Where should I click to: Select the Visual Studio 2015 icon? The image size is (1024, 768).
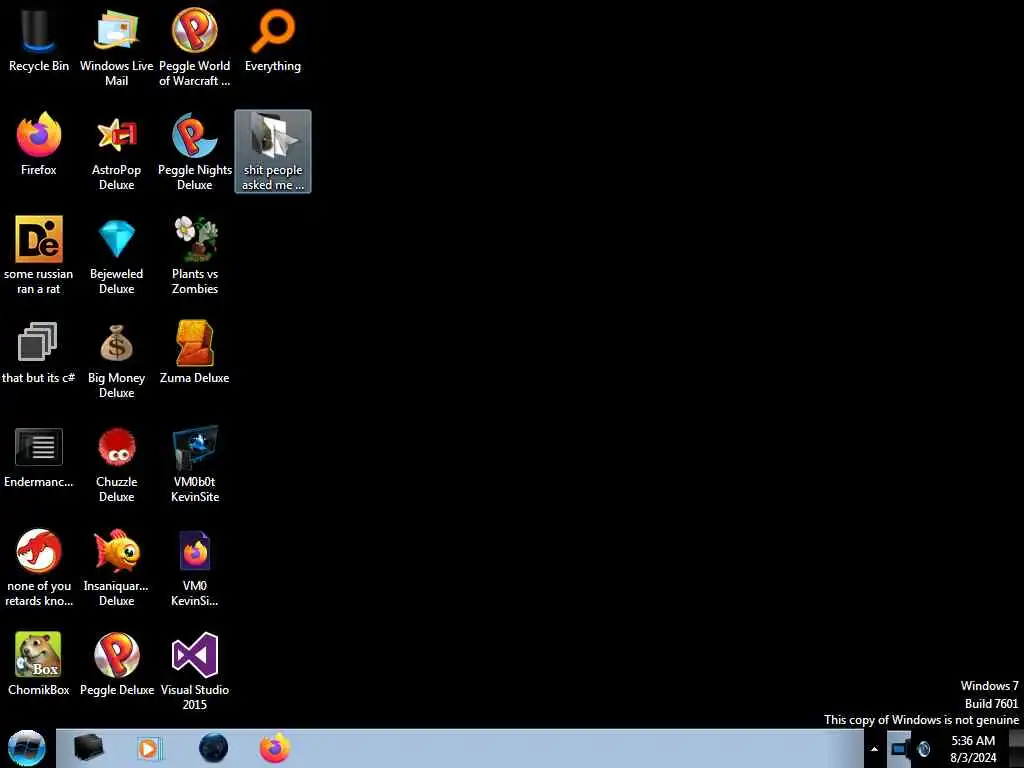point(195,654)
